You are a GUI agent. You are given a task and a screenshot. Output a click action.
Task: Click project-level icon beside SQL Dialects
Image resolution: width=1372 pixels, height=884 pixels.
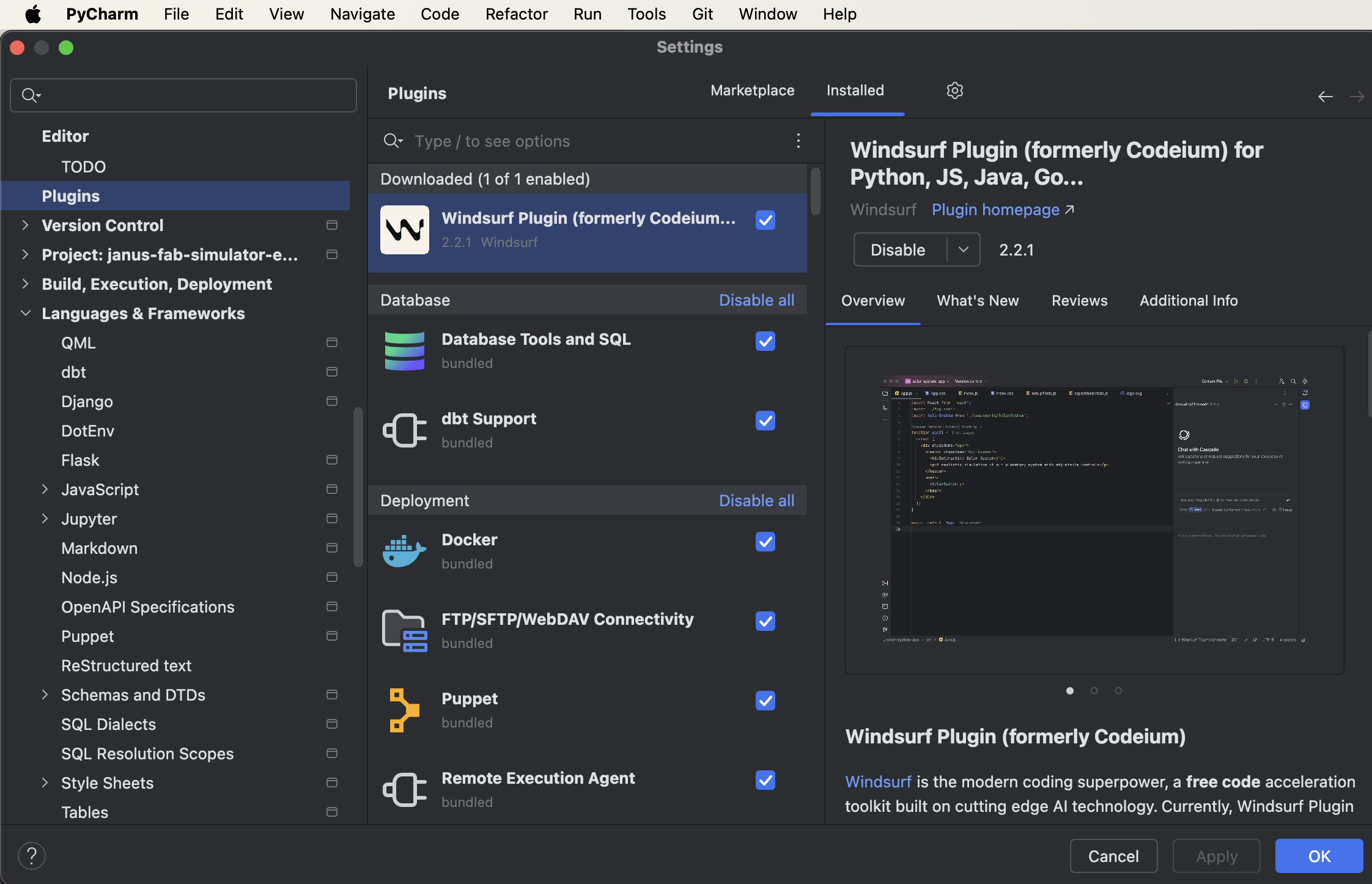coord(332,724)
